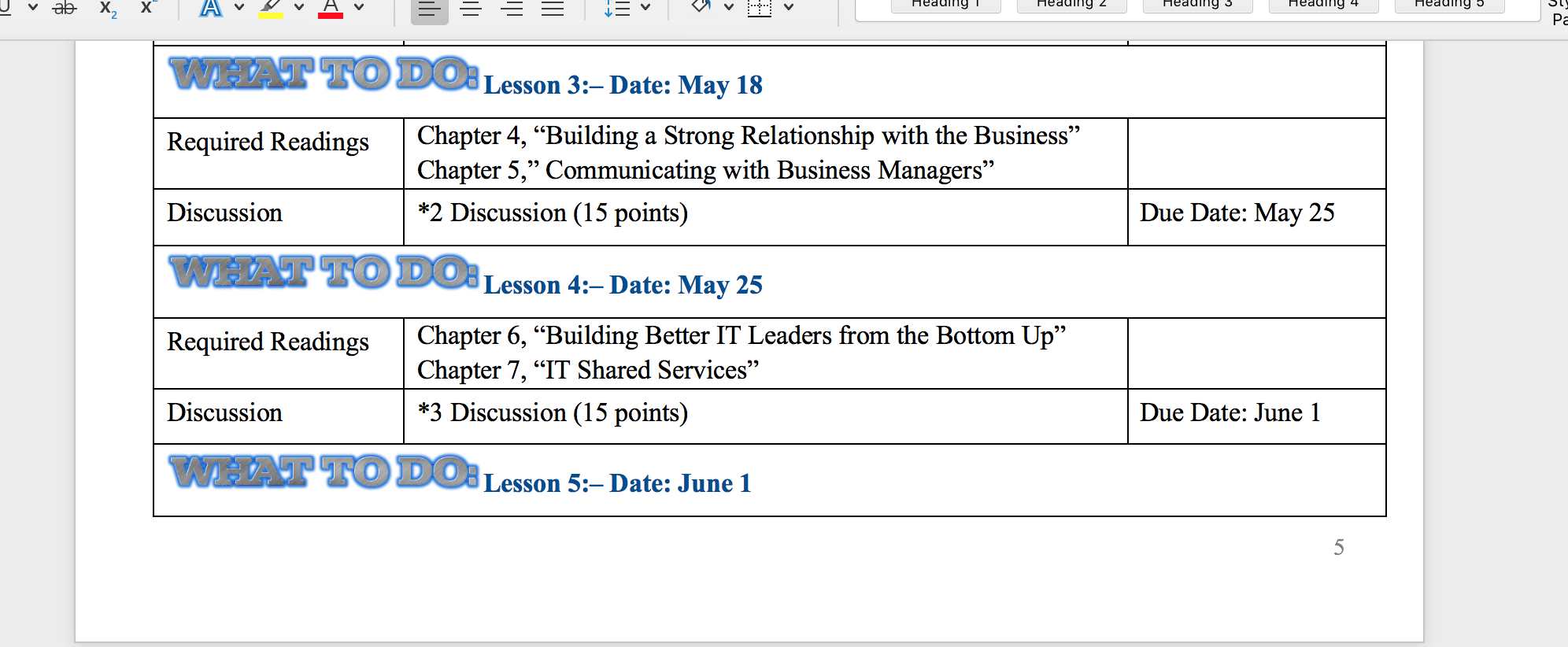Click the borders icon

click(759, 8)
